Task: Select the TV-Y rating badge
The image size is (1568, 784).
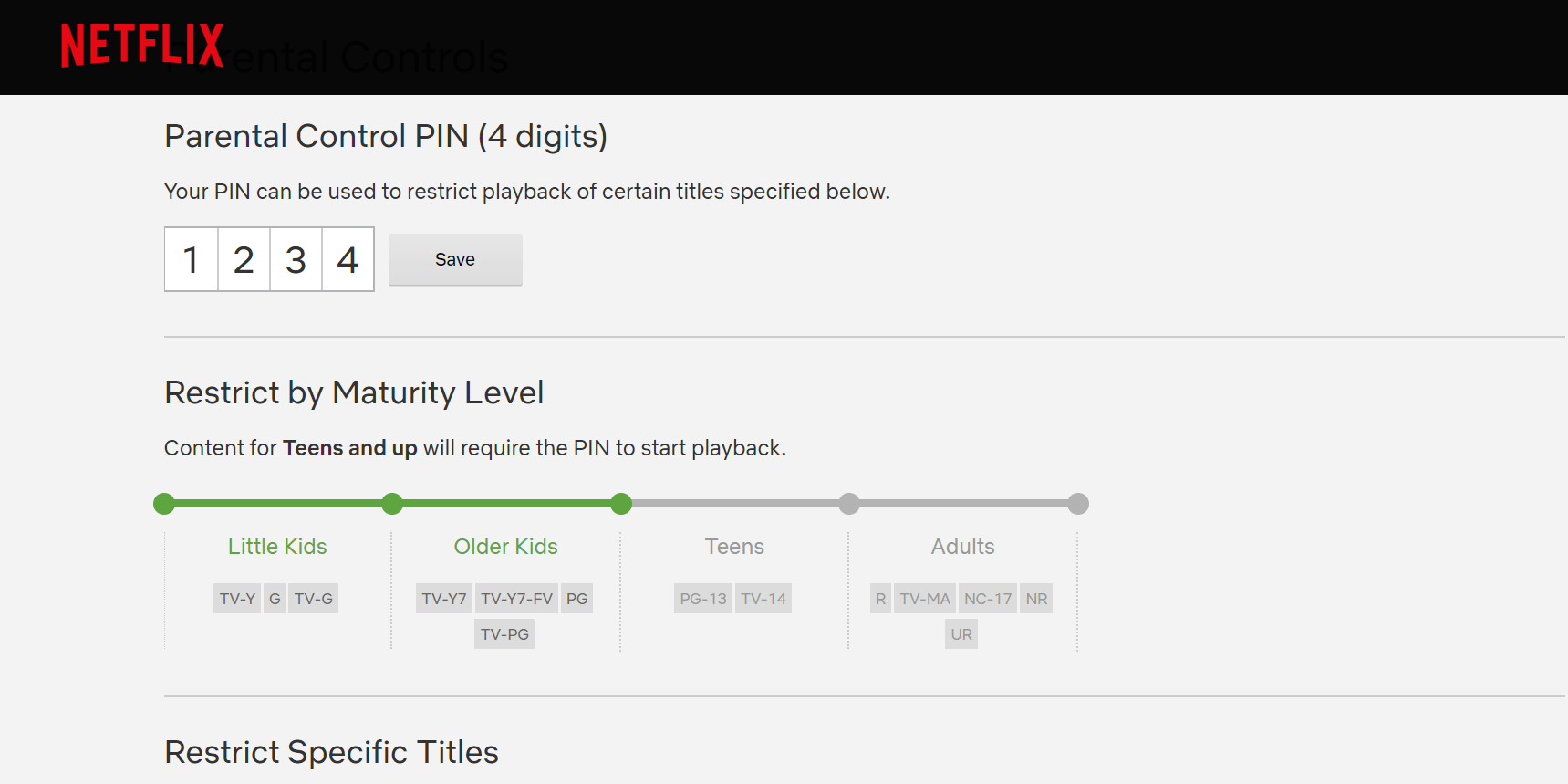Action: pos(236,598)
